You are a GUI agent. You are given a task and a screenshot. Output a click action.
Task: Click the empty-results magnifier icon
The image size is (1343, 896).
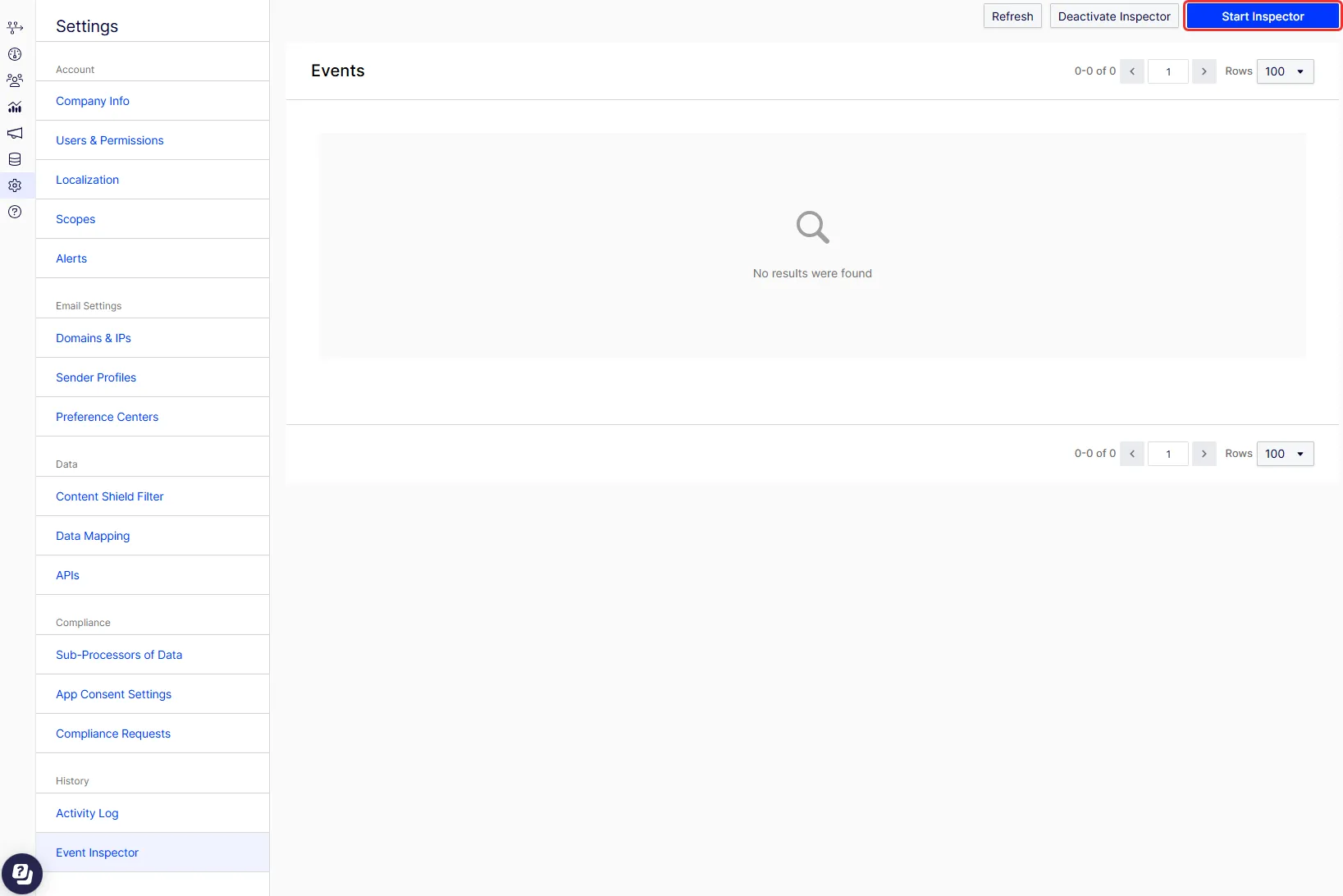click(813, 227)
